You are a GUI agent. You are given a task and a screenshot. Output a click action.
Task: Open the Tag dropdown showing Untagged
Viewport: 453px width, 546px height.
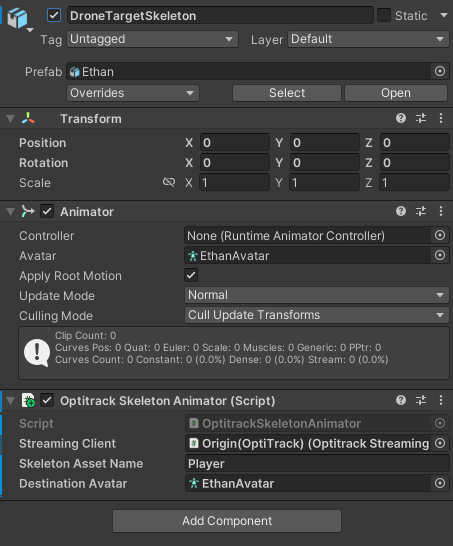click(153, 39)
